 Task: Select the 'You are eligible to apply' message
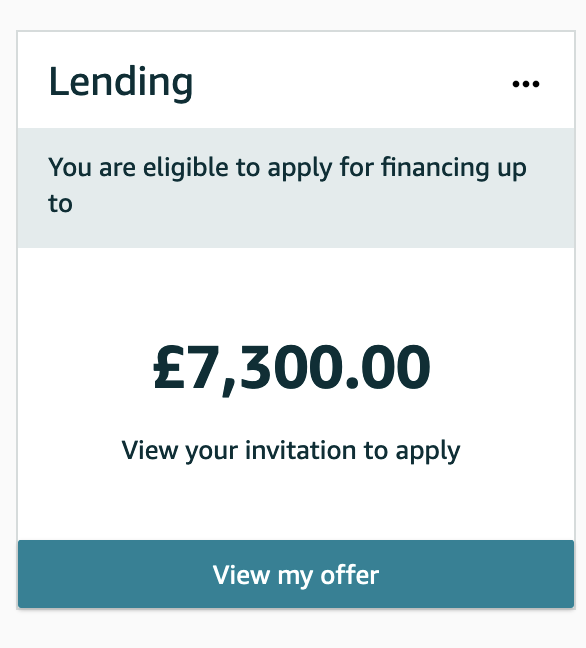pyautogui.click(x=287, y=185)
